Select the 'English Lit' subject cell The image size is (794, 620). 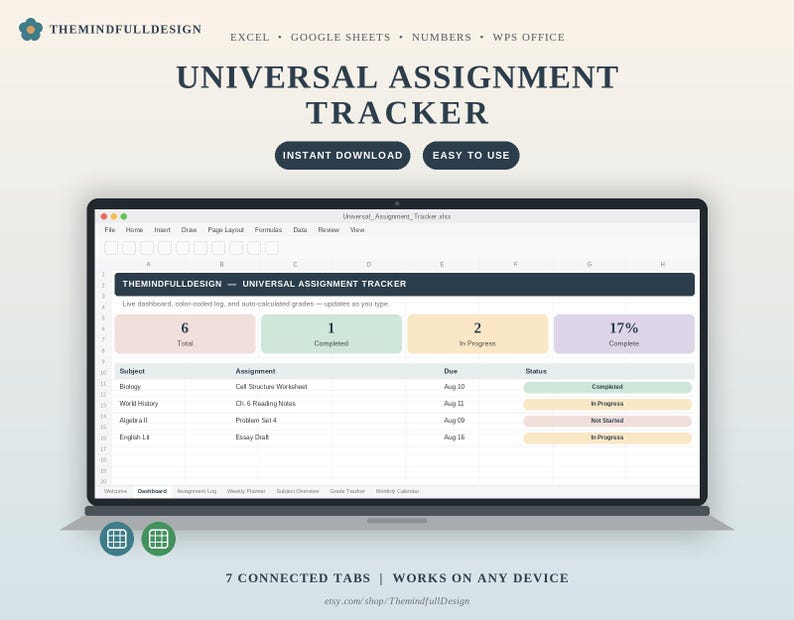pos(134,437)
